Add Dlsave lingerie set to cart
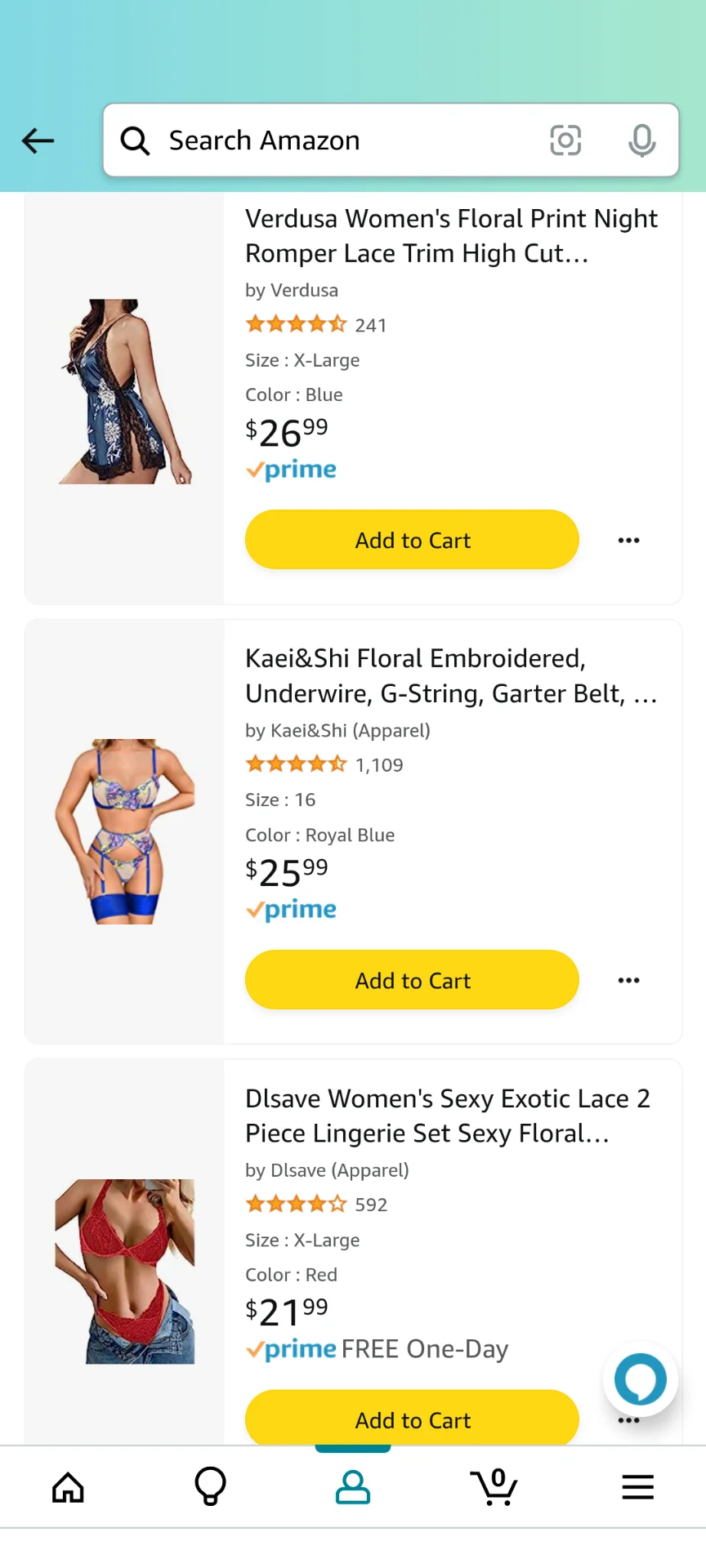 [x=412, y=1419]
